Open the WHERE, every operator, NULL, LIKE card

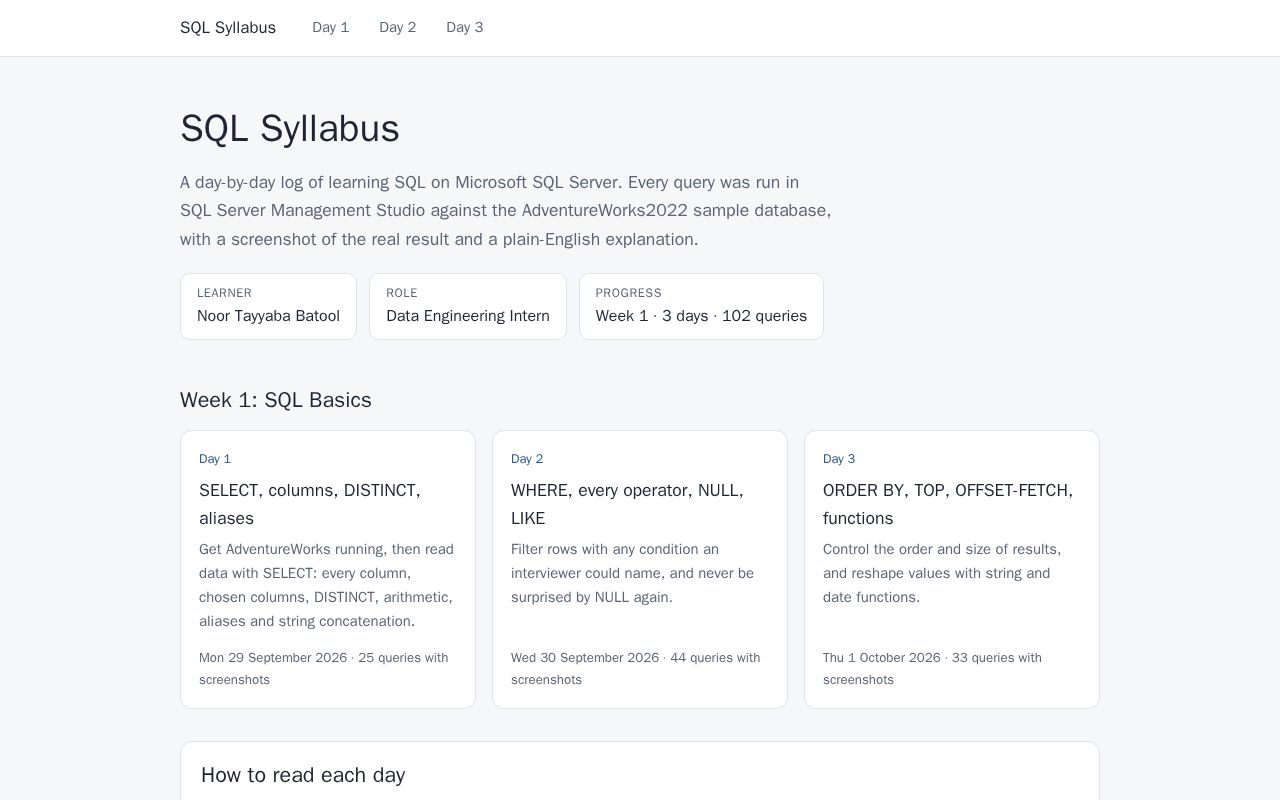640,569
